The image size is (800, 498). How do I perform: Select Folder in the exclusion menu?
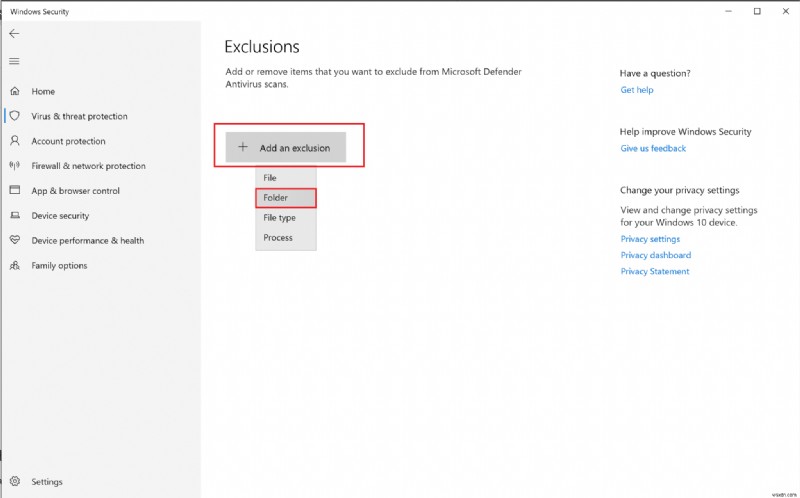[276, 198]
